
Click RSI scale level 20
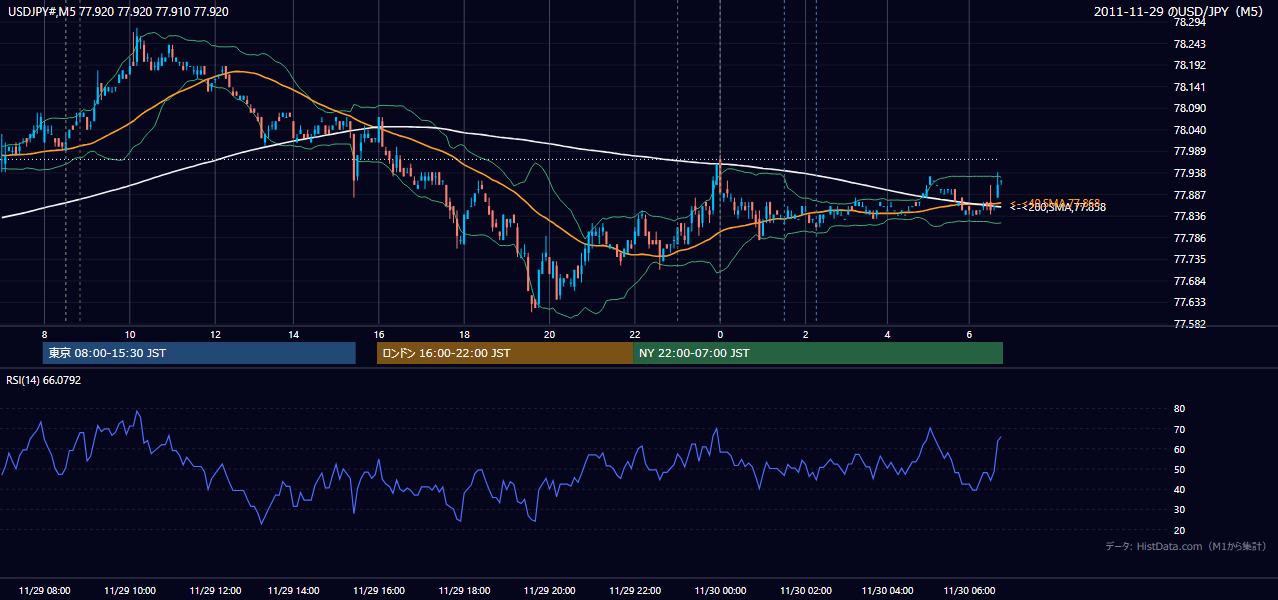coord(1179,530)
